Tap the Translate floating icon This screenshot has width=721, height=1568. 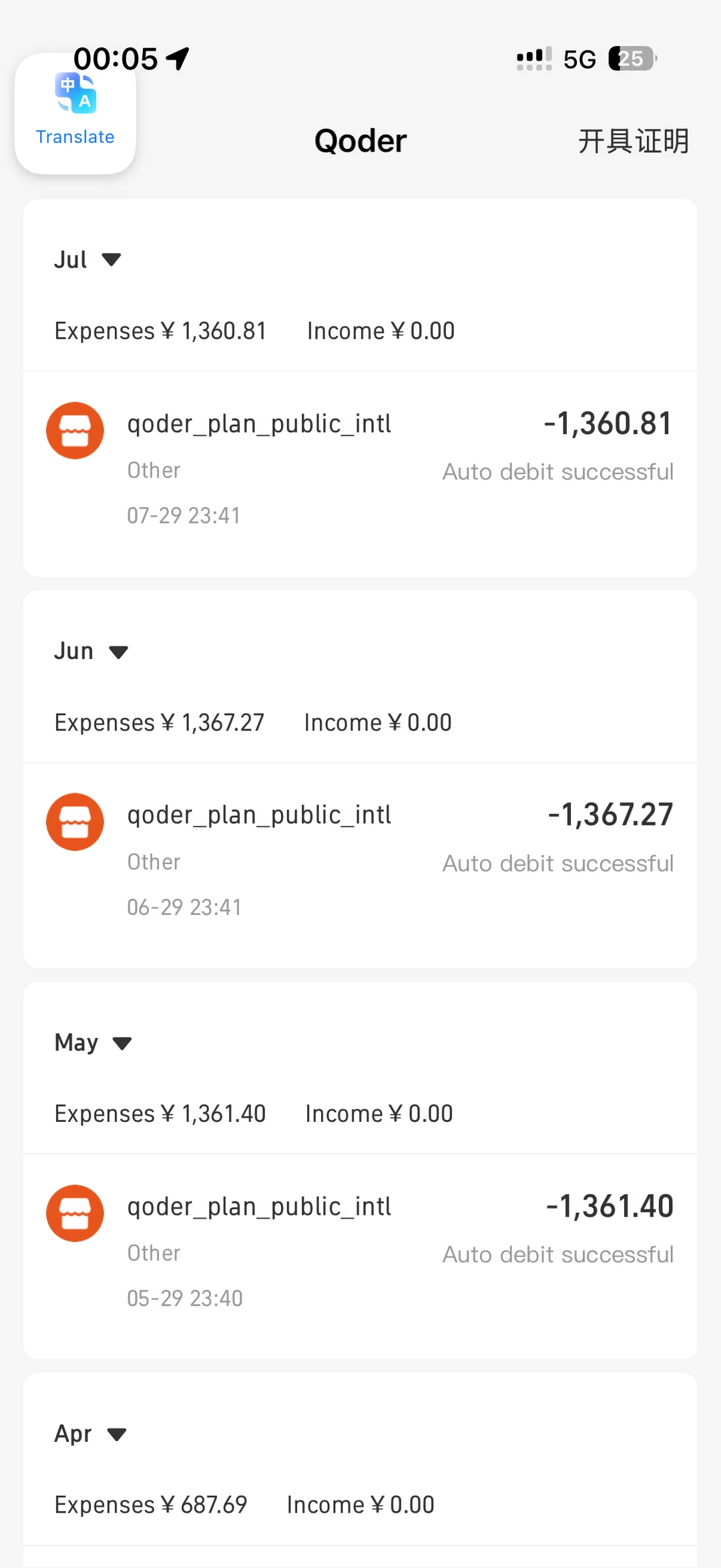(75, 114)
